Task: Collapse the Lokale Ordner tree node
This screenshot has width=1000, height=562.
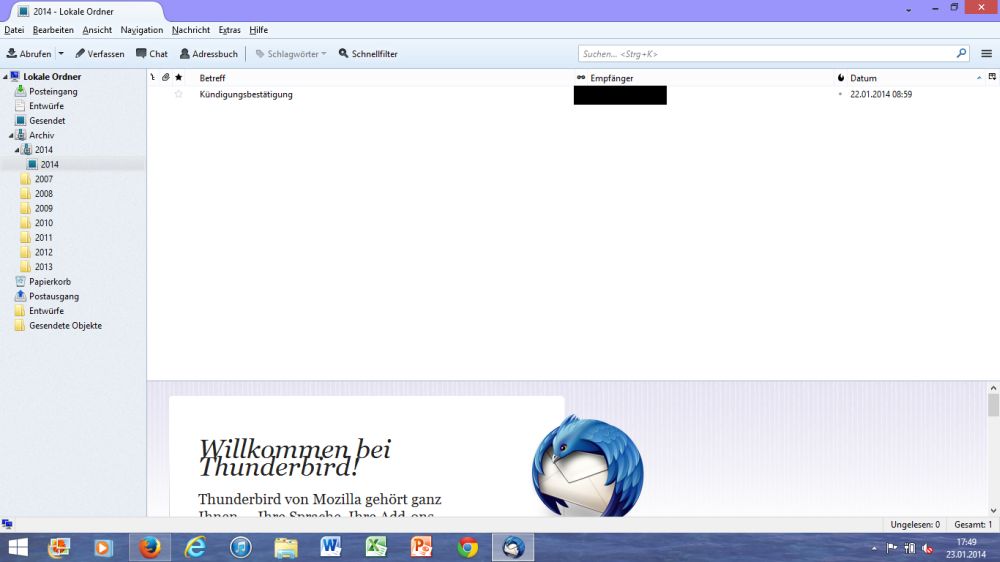Action: pos(5,77)
